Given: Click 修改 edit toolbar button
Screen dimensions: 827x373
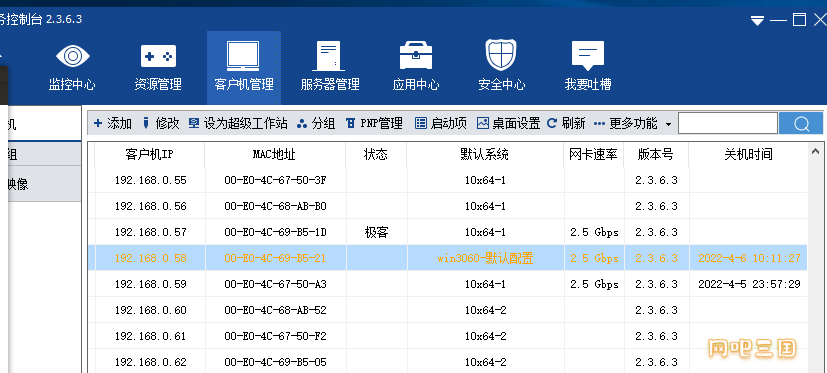Looking at the screenshot, I should [161, 123].
